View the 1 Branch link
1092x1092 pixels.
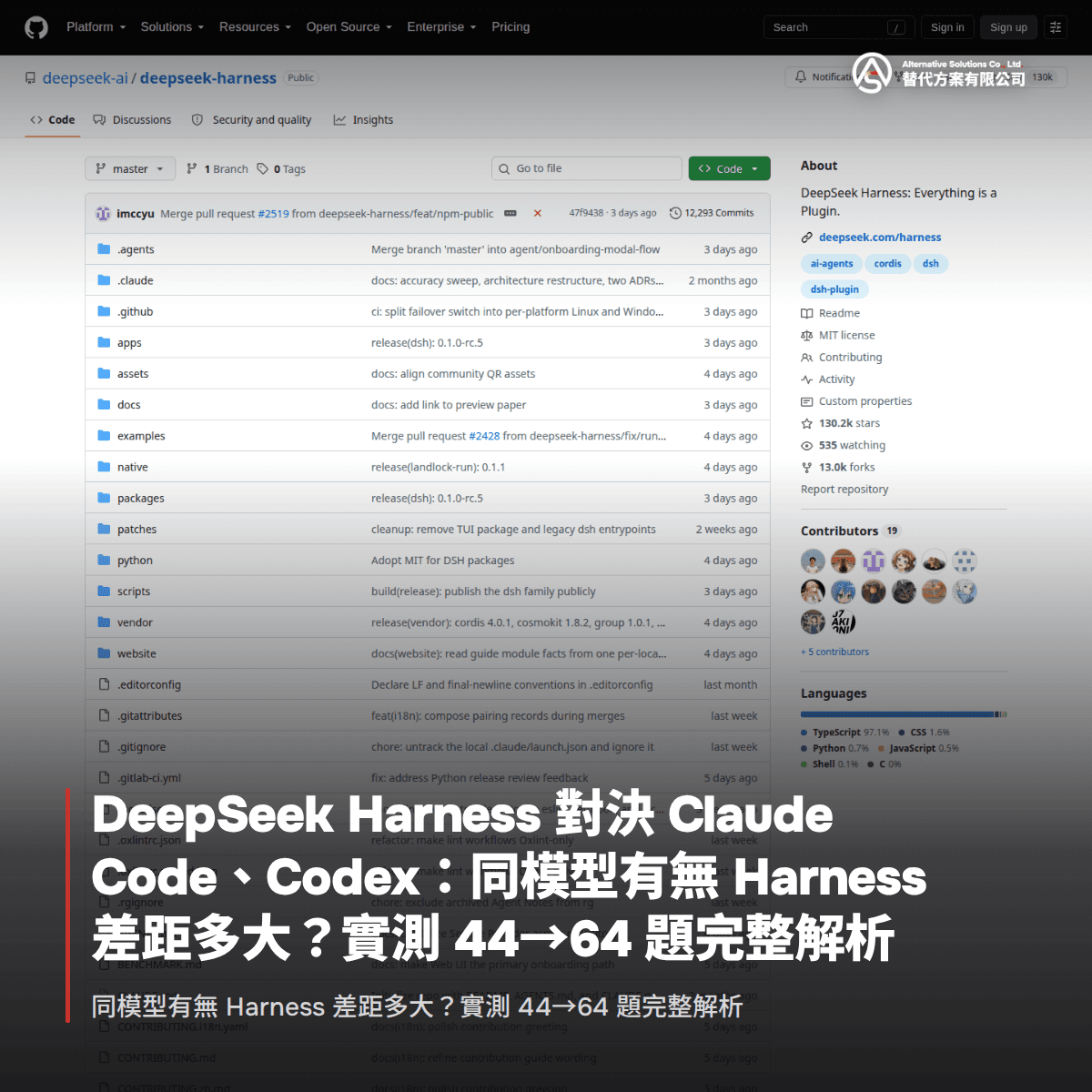click(217, 169)
